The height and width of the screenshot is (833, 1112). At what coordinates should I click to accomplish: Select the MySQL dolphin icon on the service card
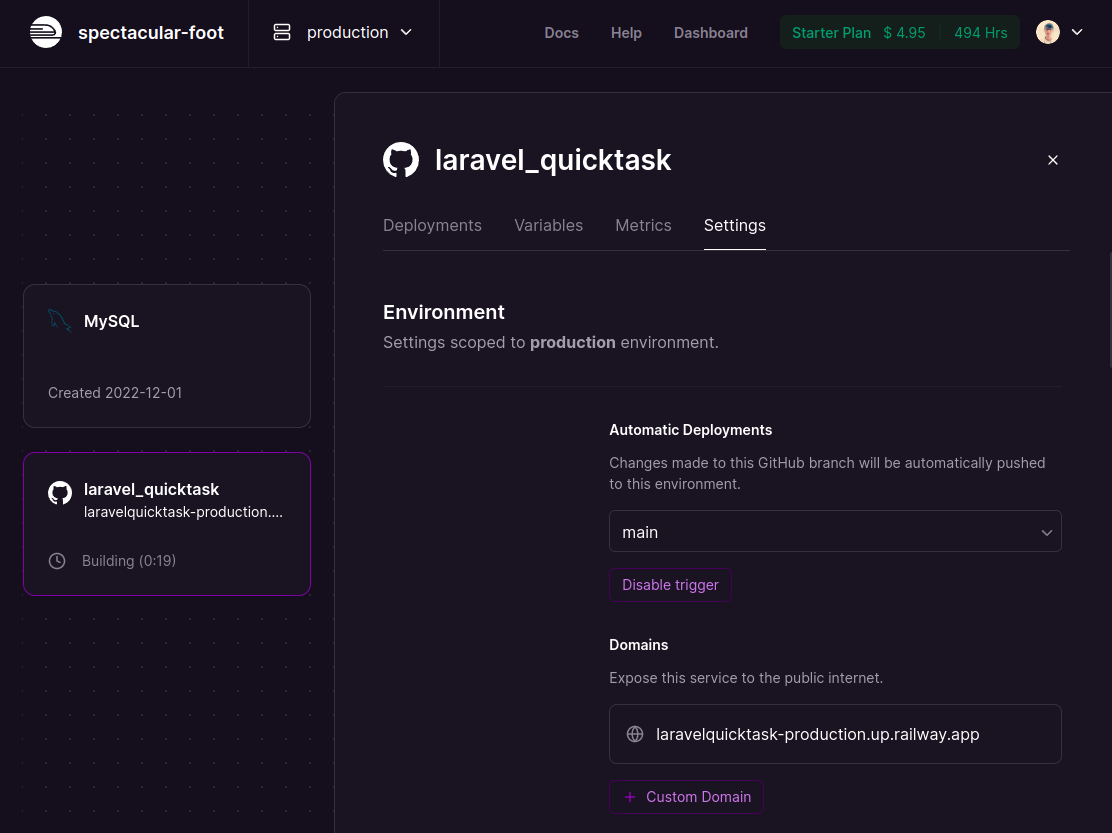point(59,320)
